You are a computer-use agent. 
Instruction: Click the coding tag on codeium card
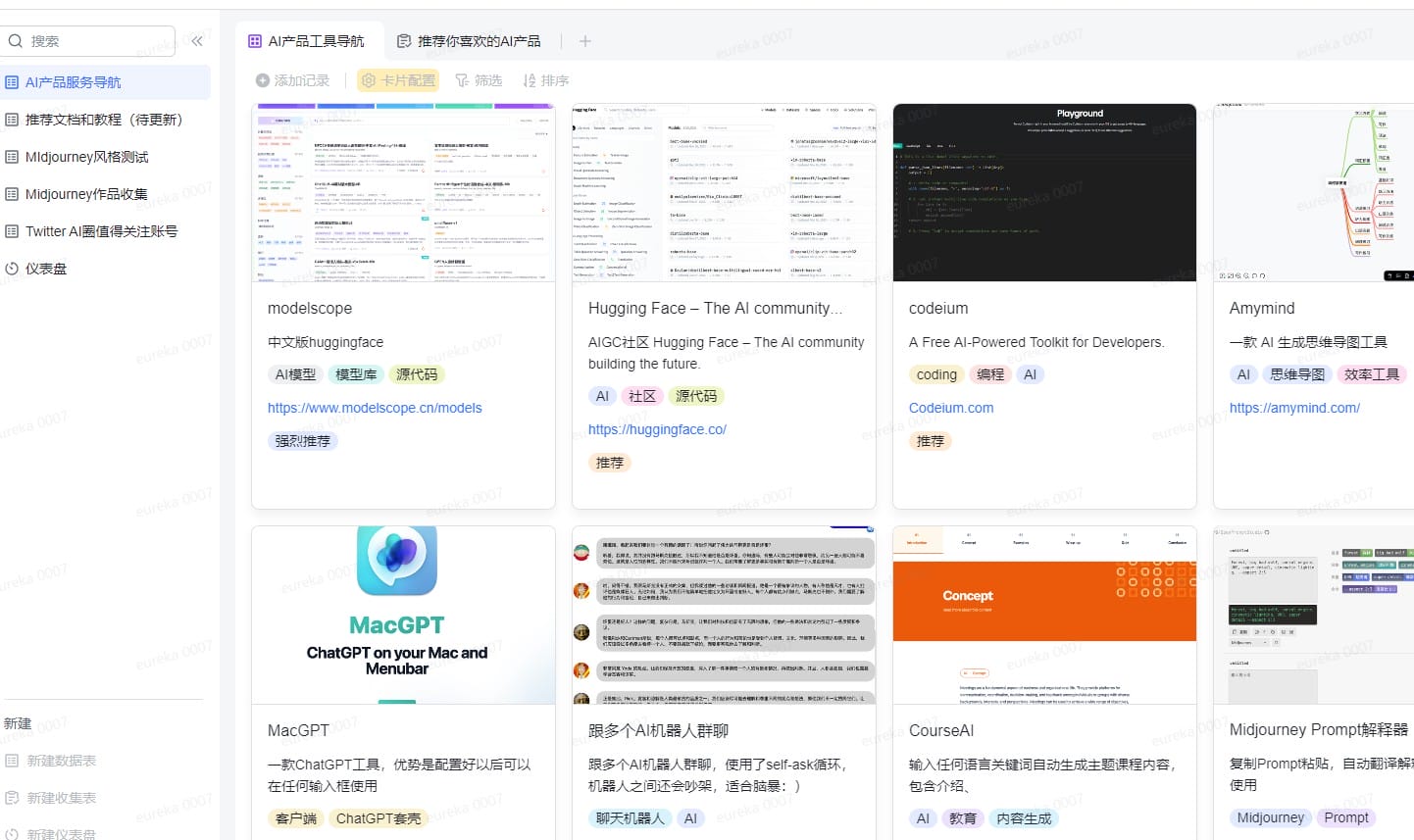(x=936, y=374)
